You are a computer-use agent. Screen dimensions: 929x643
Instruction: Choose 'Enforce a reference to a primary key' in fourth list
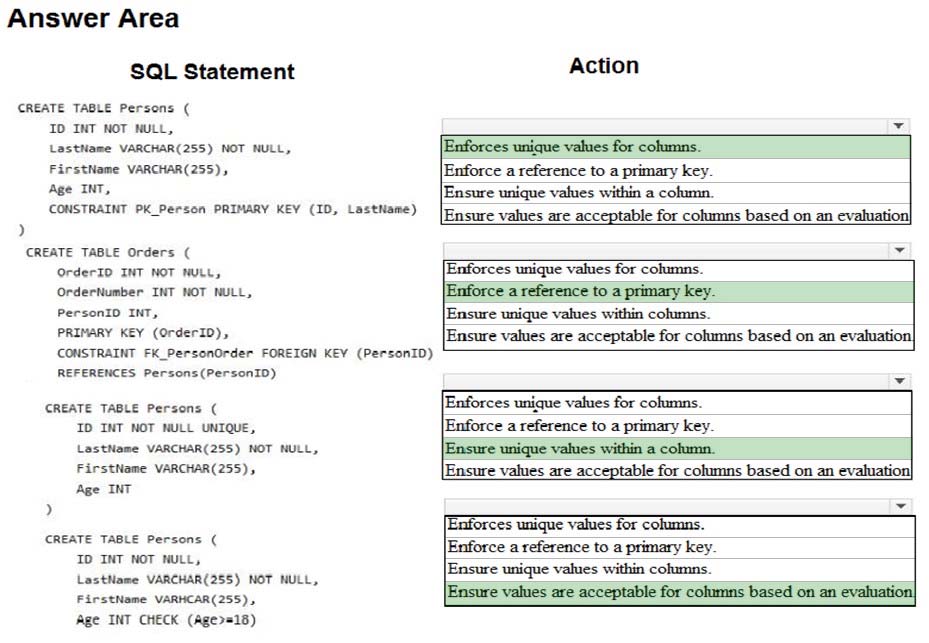click(x=680, y=548)
